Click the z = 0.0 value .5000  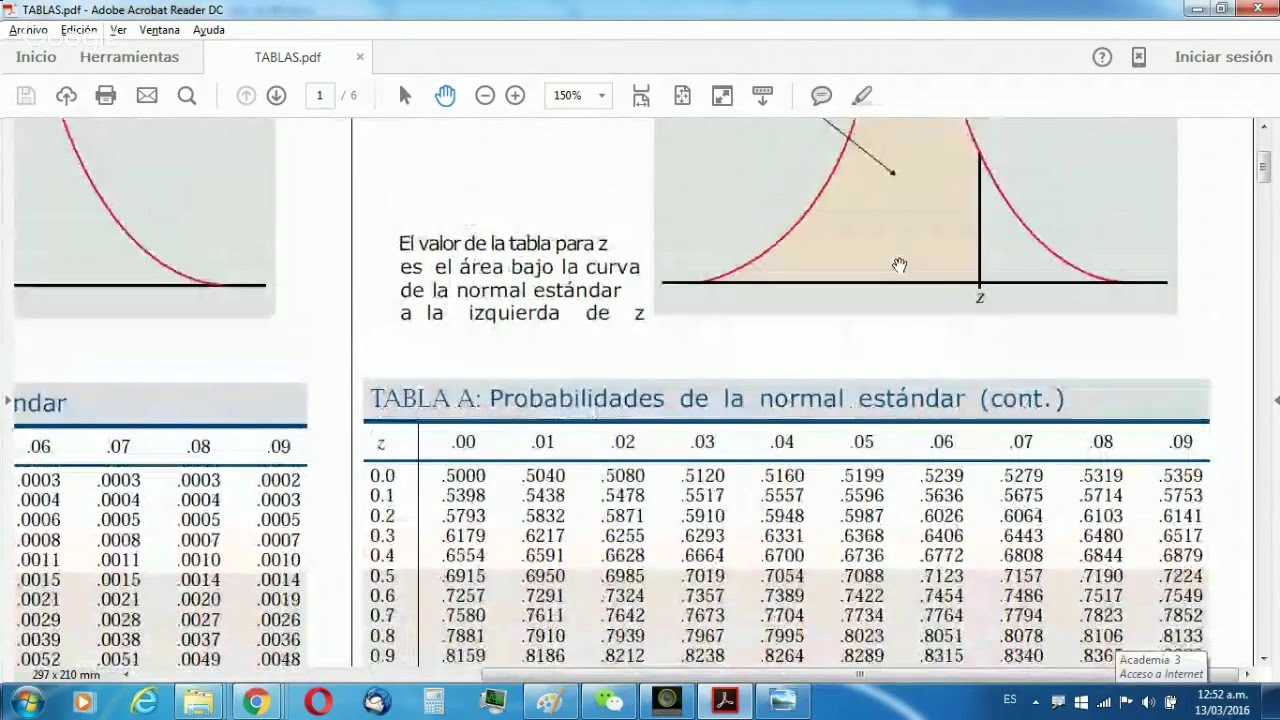pyautogui.click(x=464, y=476)
